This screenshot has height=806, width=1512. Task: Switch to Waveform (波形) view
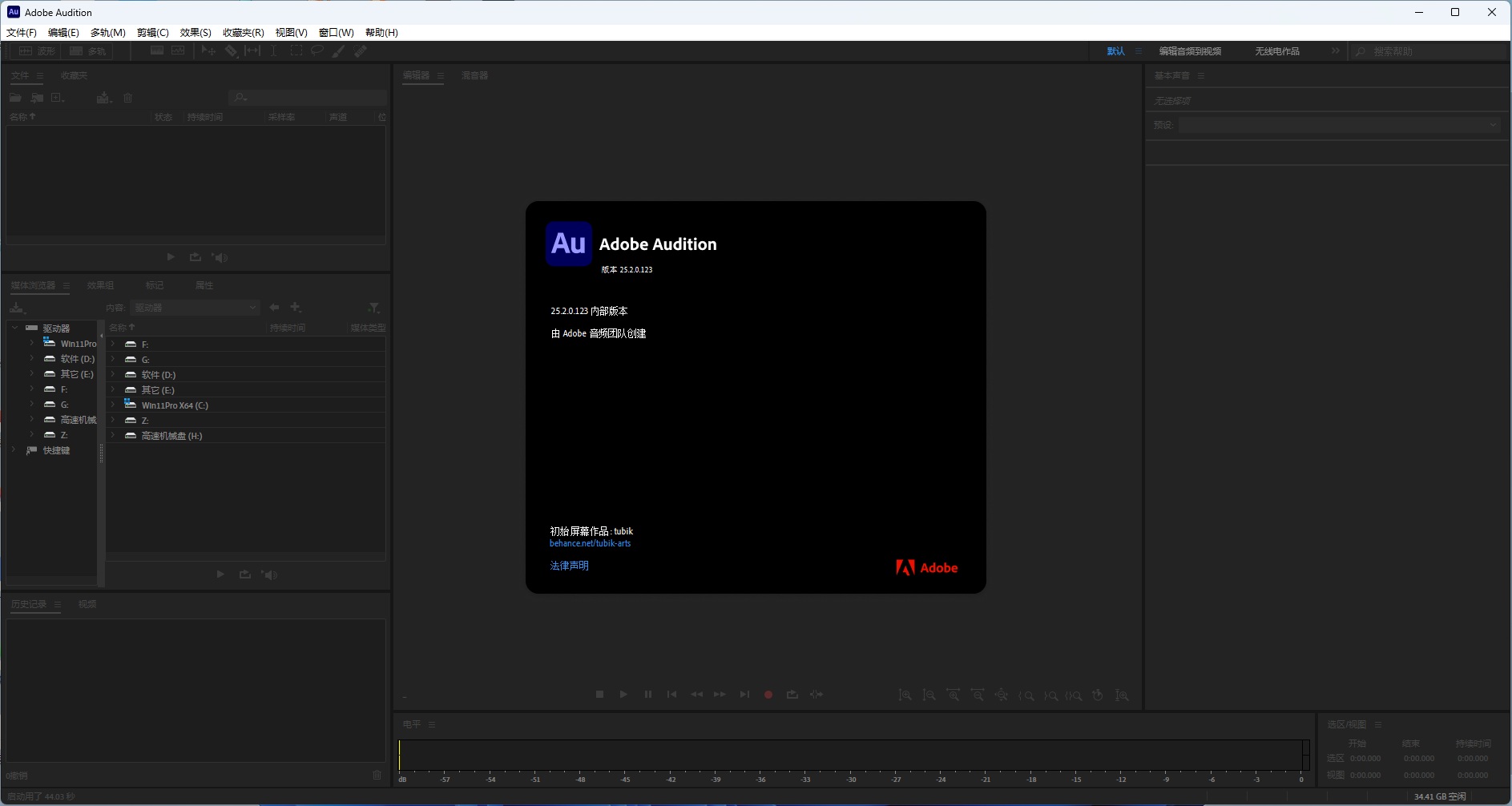point(37,51)
